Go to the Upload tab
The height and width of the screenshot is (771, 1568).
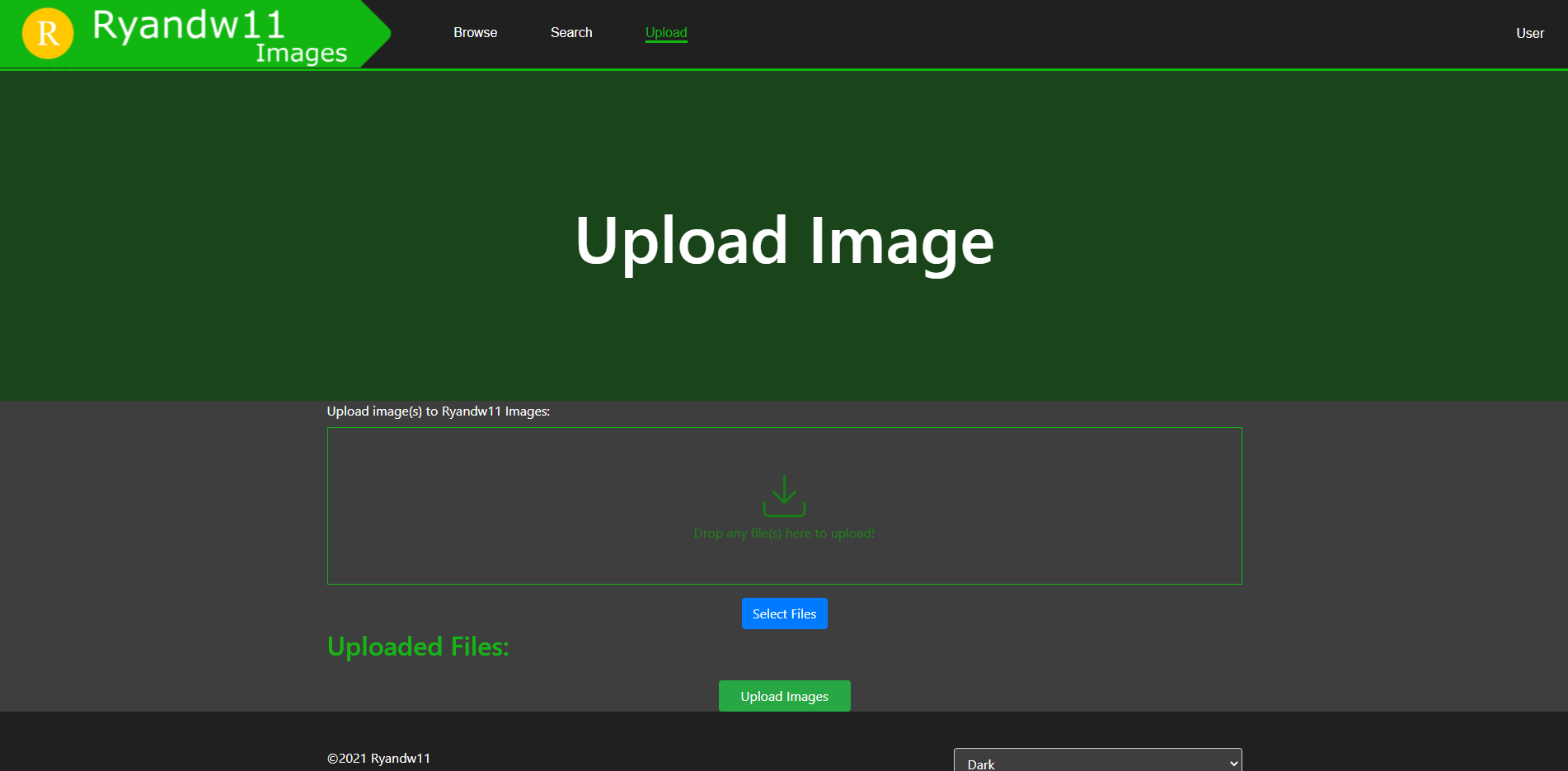click(x=666, y=33)
